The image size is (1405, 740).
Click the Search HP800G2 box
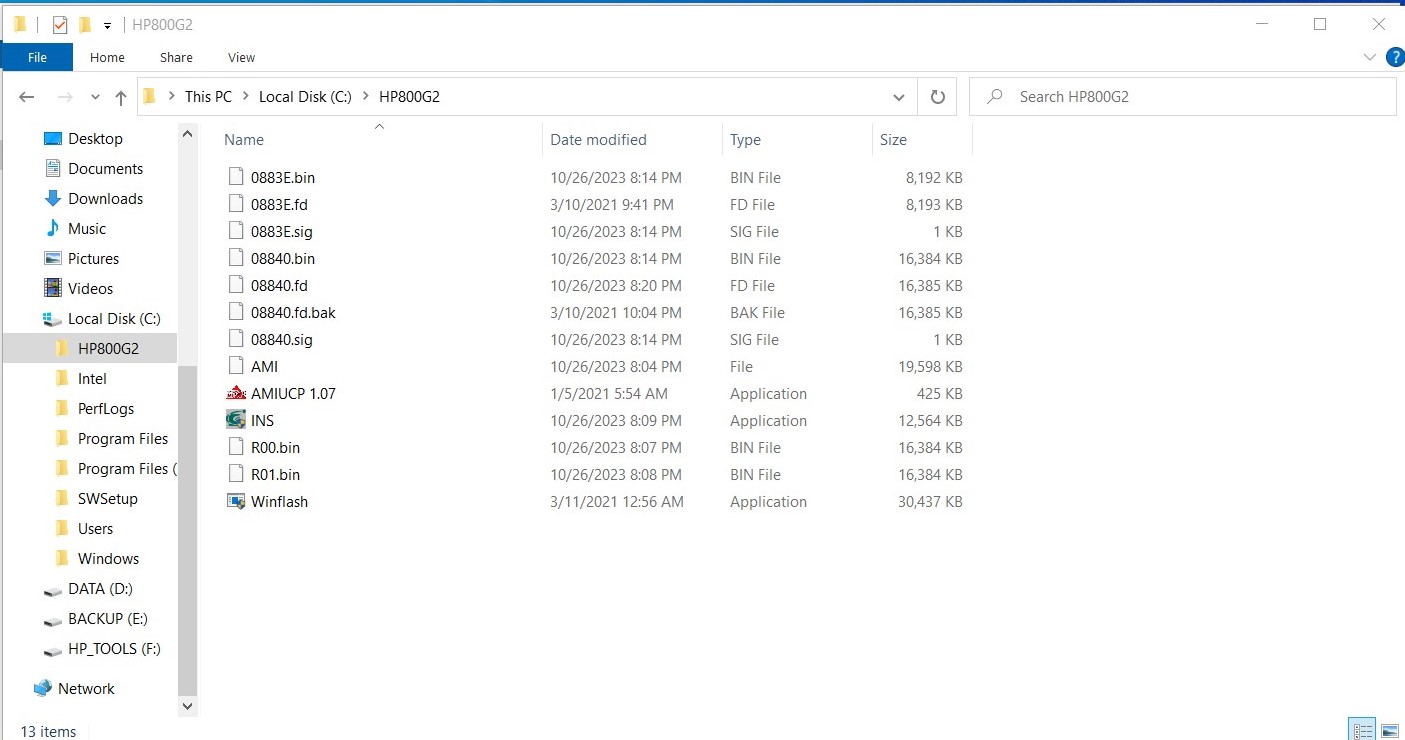click(x=1183, y=97)
